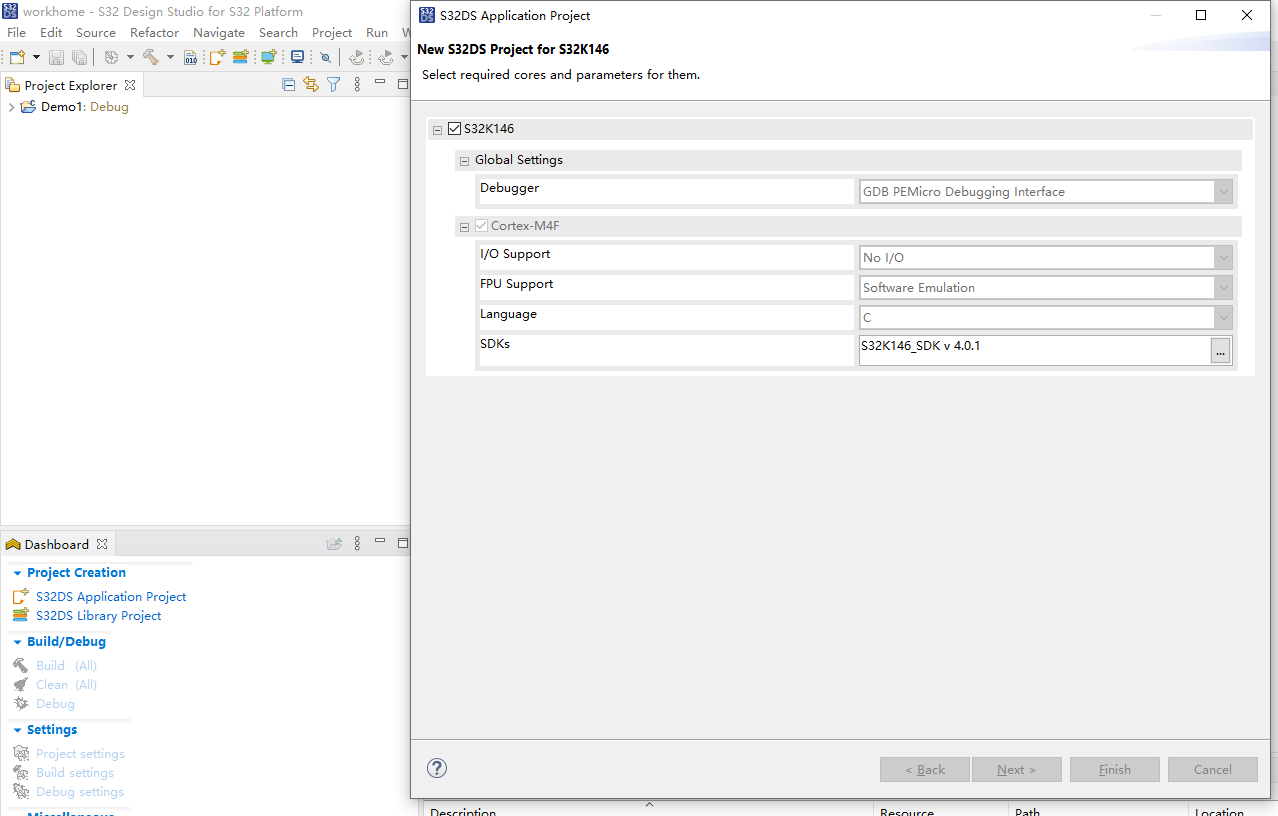Collapse the Project Creation section

pyautogui.click(x=17, y=573)
